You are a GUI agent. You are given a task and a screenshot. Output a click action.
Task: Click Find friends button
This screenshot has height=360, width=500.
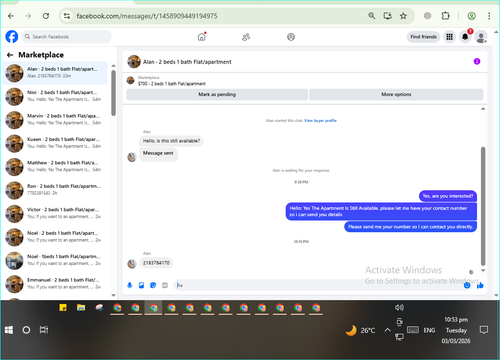pos(423,37)
